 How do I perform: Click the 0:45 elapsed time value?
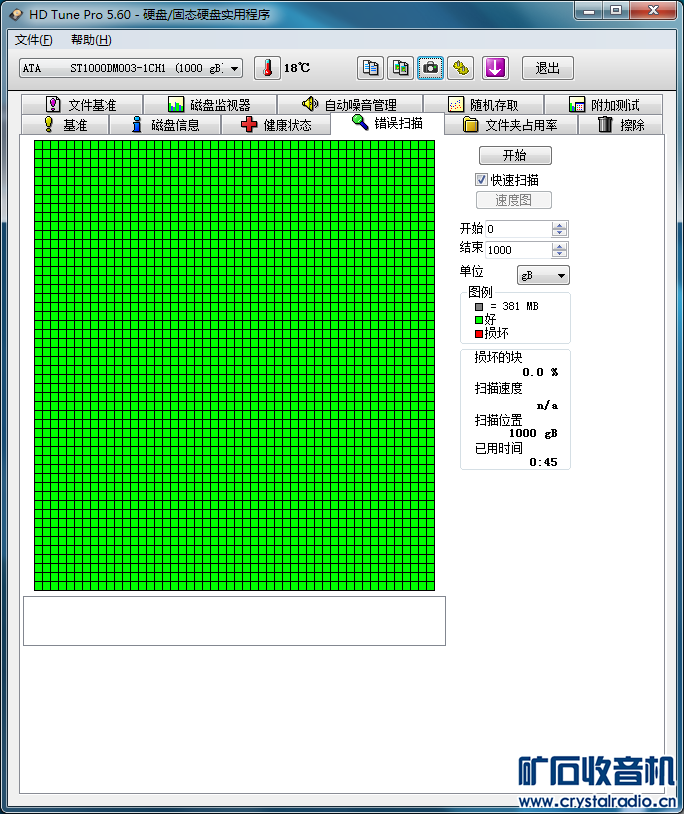(x=543, y=462)
